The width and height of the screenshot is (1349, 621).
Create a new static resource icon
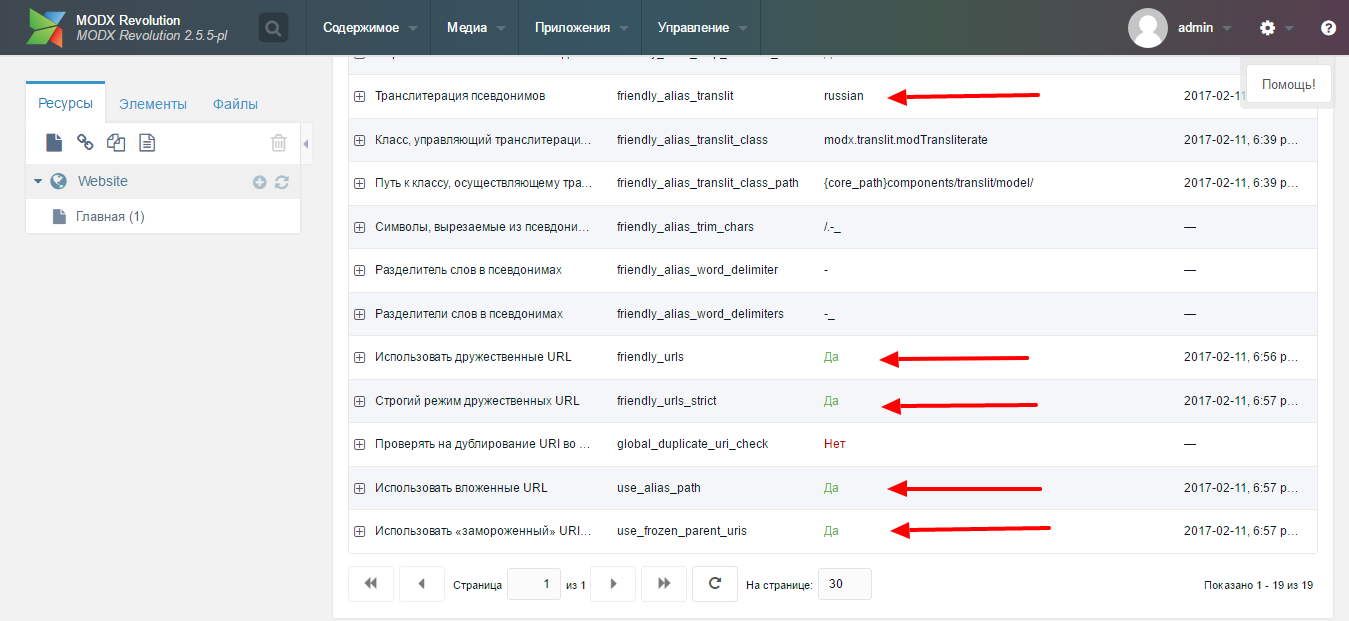[x=147, y=143]
